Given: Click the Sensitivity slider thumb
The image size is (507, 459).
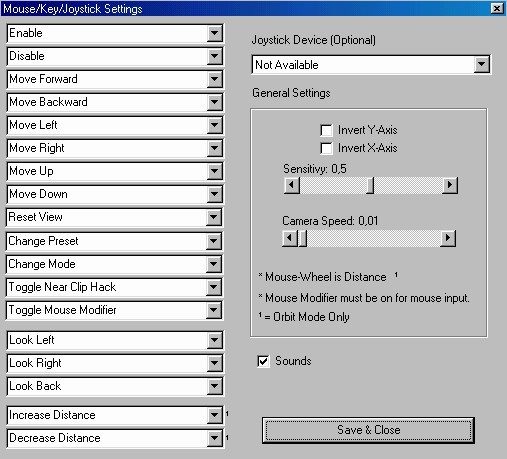Looking at the screenshot, I should [x=370, y=185].
